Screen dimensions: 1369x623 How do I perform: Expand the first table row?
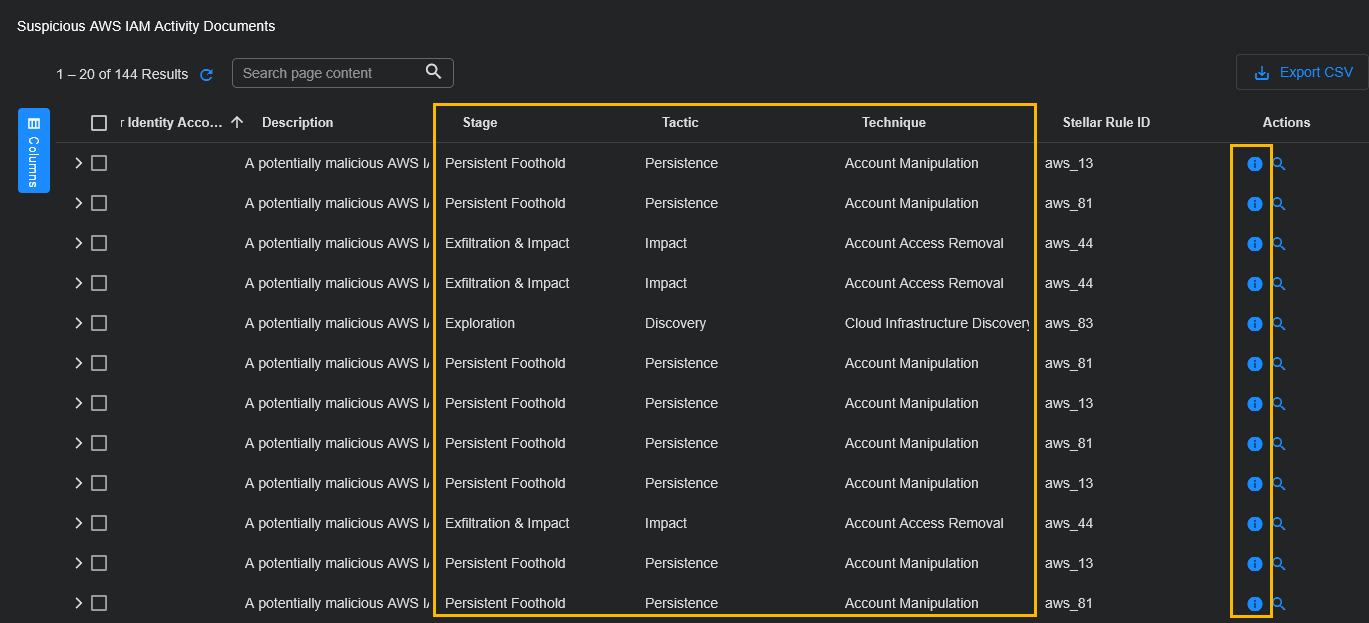coord(79,163)
